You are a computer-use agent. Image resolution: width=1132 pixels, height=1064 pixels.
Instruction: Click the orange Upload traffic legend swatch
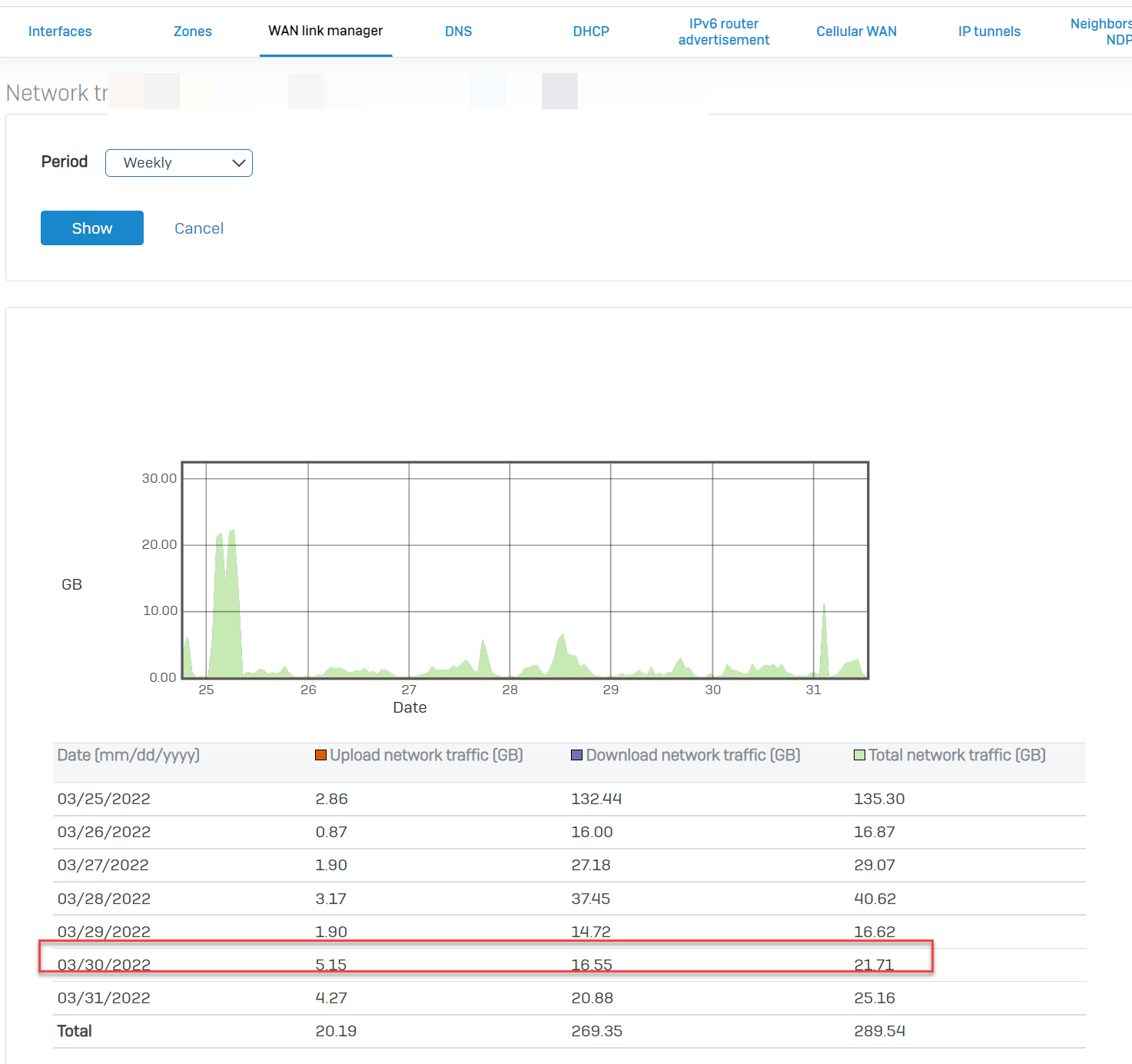click(321, 755)
